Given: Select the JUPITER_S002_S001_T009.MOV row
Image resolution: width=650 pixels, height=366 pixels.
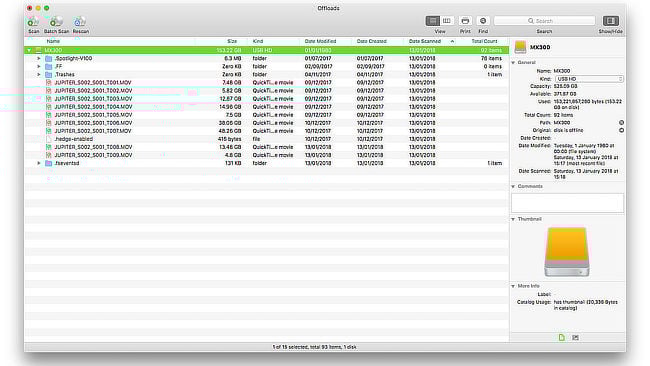Looking at the screenshot, I should click(267, 155).
